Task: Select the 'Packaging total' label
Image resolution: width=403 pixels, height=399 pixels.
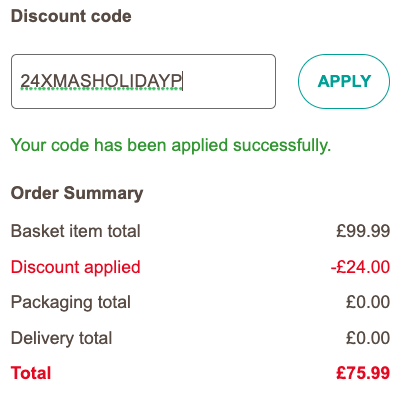Action: [x=71, y=302]
